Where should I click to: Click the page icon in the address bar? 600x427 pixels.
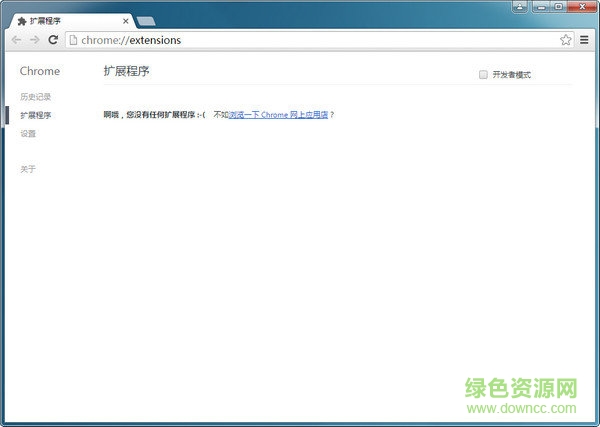tap(73, 40)
